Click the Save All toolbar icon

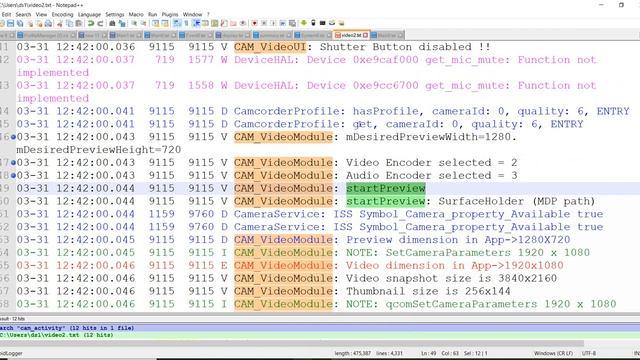20,23
